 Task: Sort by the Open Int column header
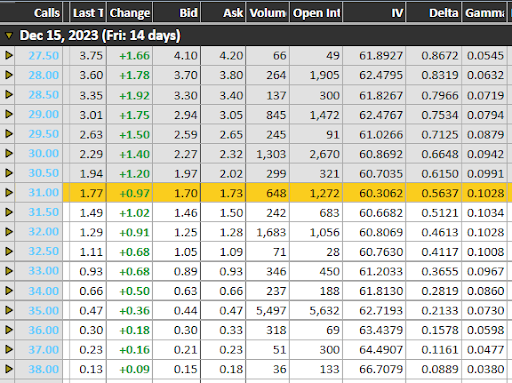point(316,13)
